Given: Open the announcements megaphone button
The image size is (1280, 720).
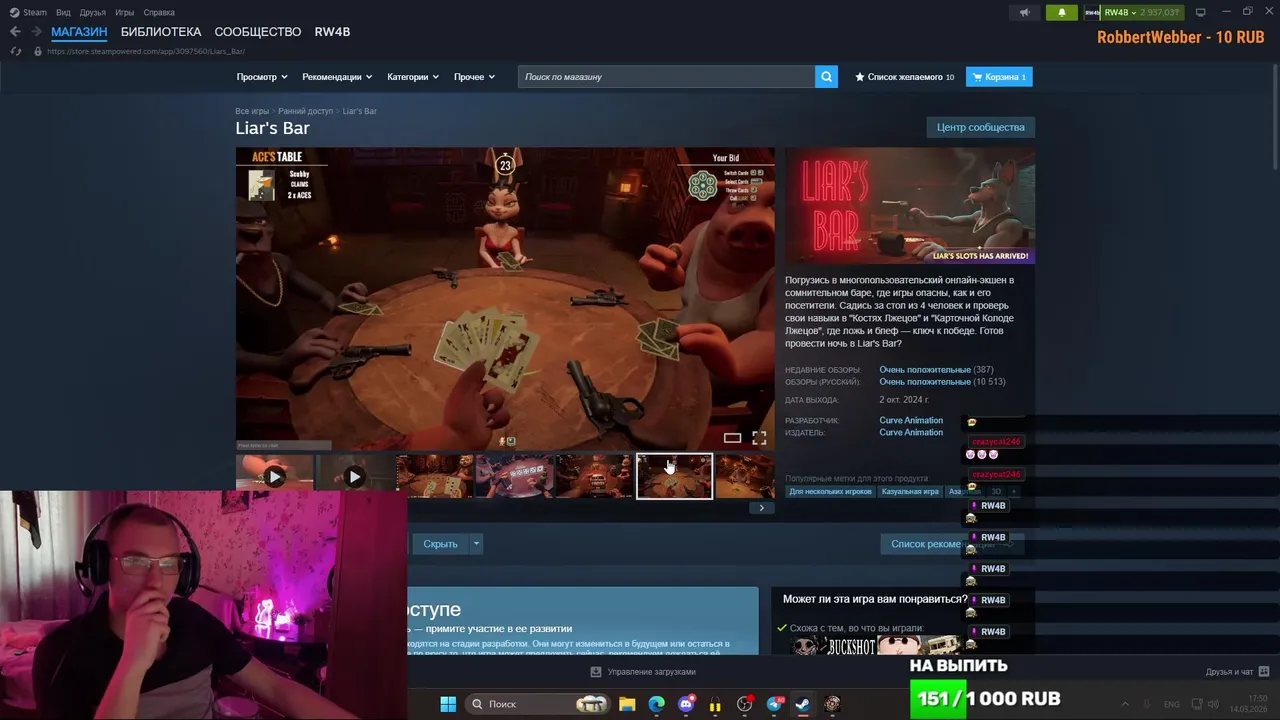Looking at the screenshot, I should 1023,13.
